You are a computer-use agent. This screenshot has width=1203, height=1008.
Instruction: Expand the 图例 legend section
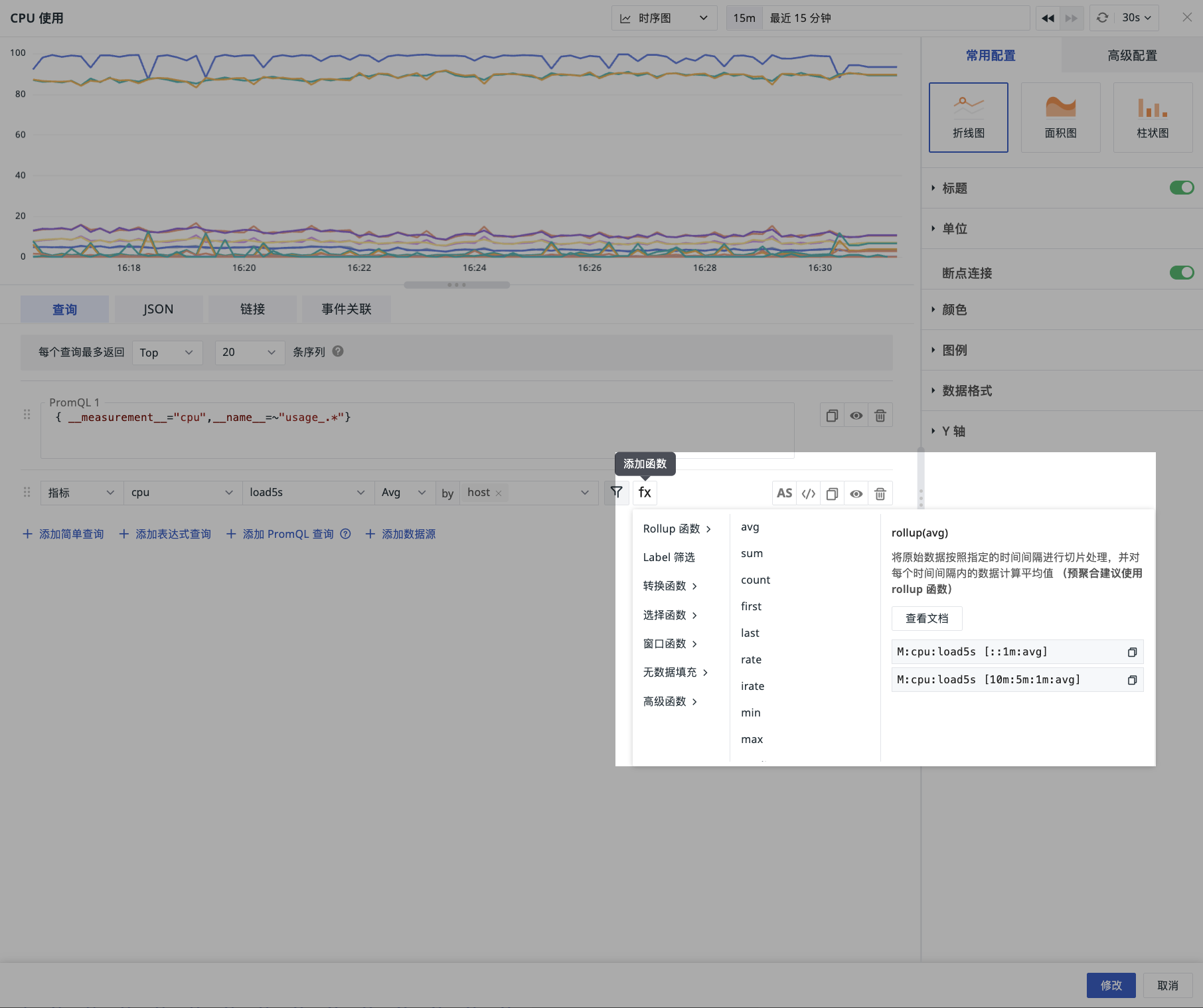pyautogui.click(x=1062, y=350)
